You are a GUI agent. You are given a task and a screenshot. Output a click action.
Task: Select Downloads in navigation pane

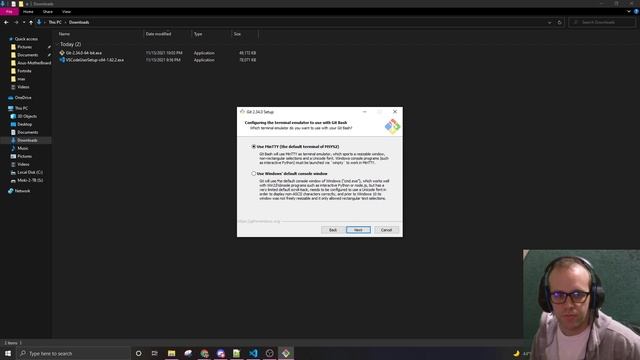click(27, 140)
